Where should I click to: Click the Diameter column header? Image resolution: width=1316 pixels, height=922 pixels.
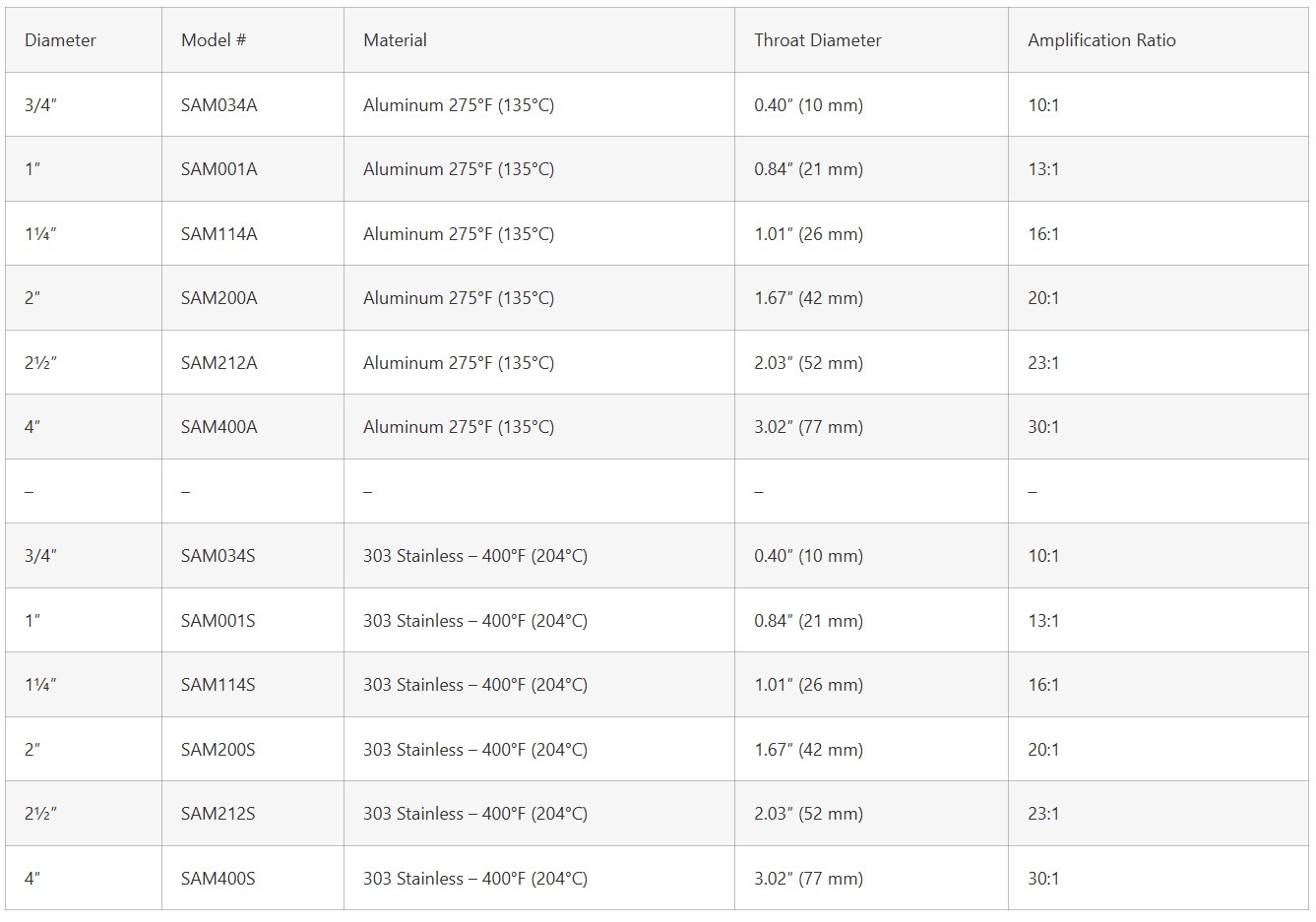tap(60, 40)
